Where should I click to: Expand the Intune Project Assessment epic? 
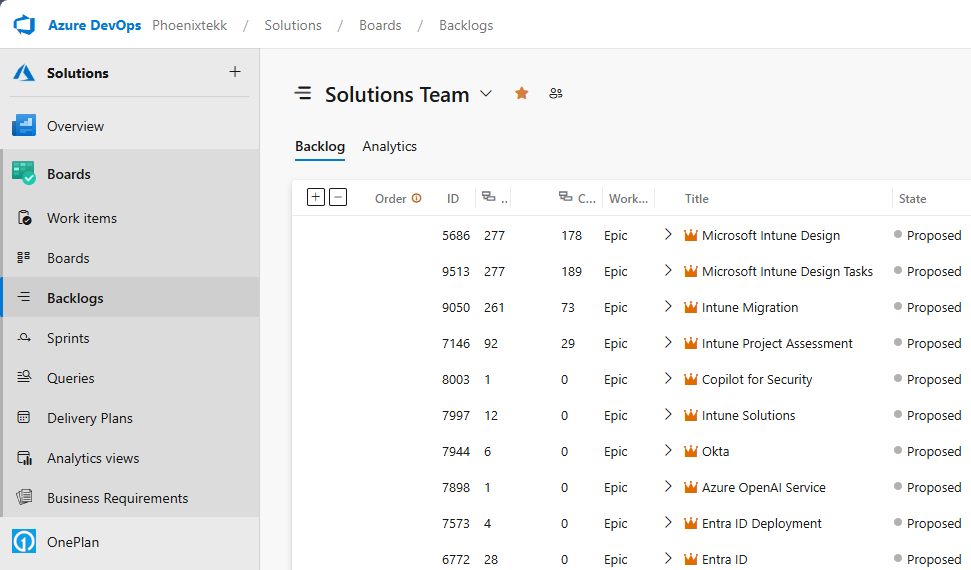[668, 343]
